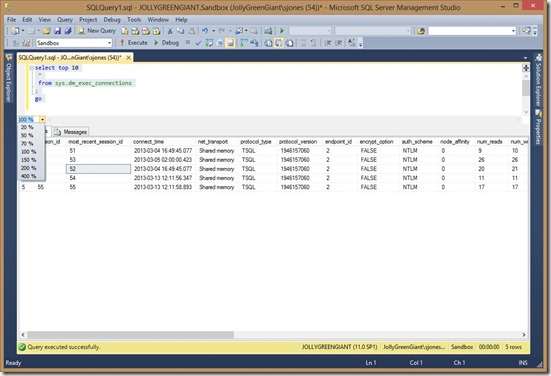The height and width of the screenshot is (376, 551).
Task: Toggle IntelliSense Enabled button
Action: coord(230,43)
